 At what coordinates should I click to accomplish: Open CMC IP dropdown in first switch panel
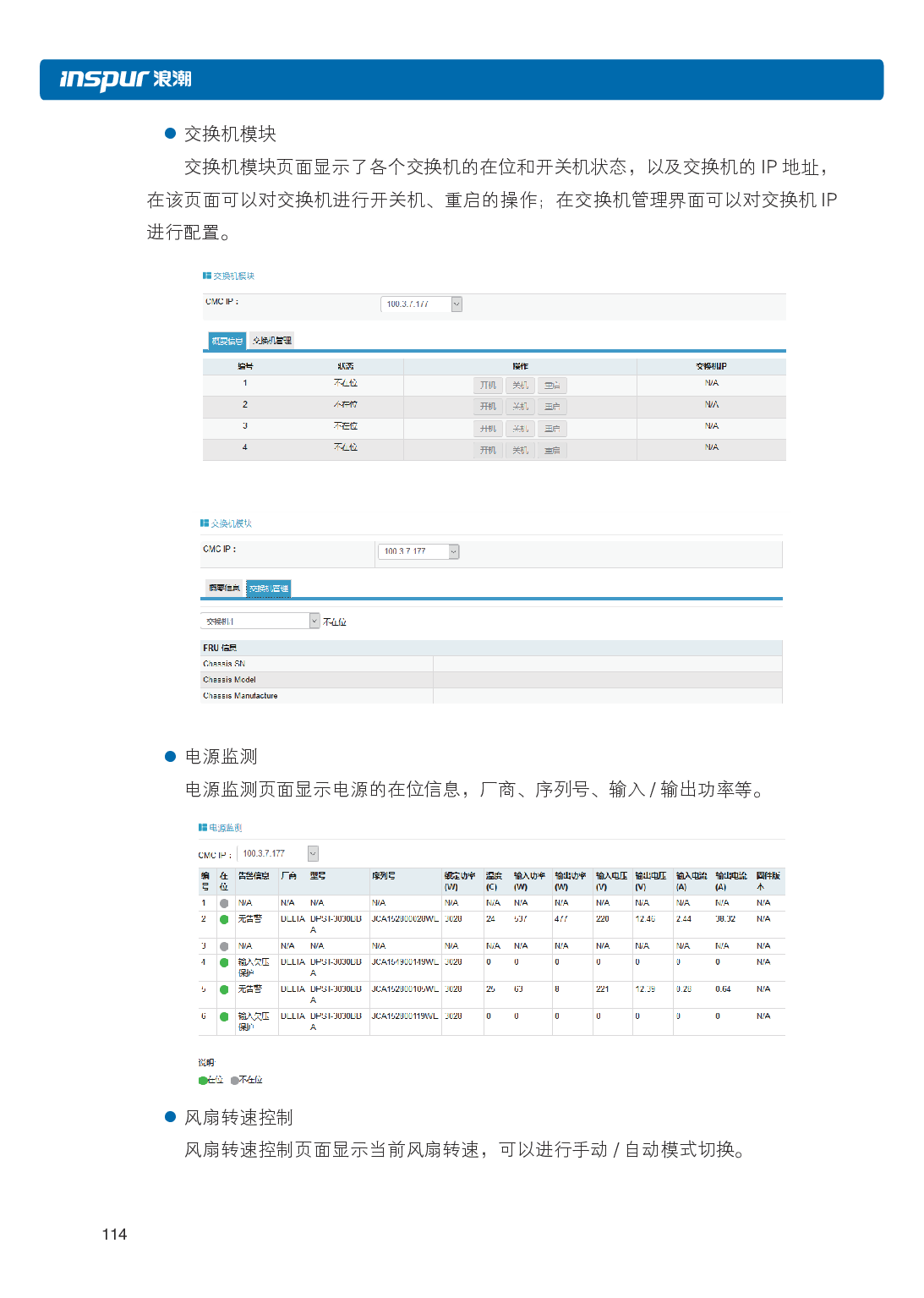(457, 304)
